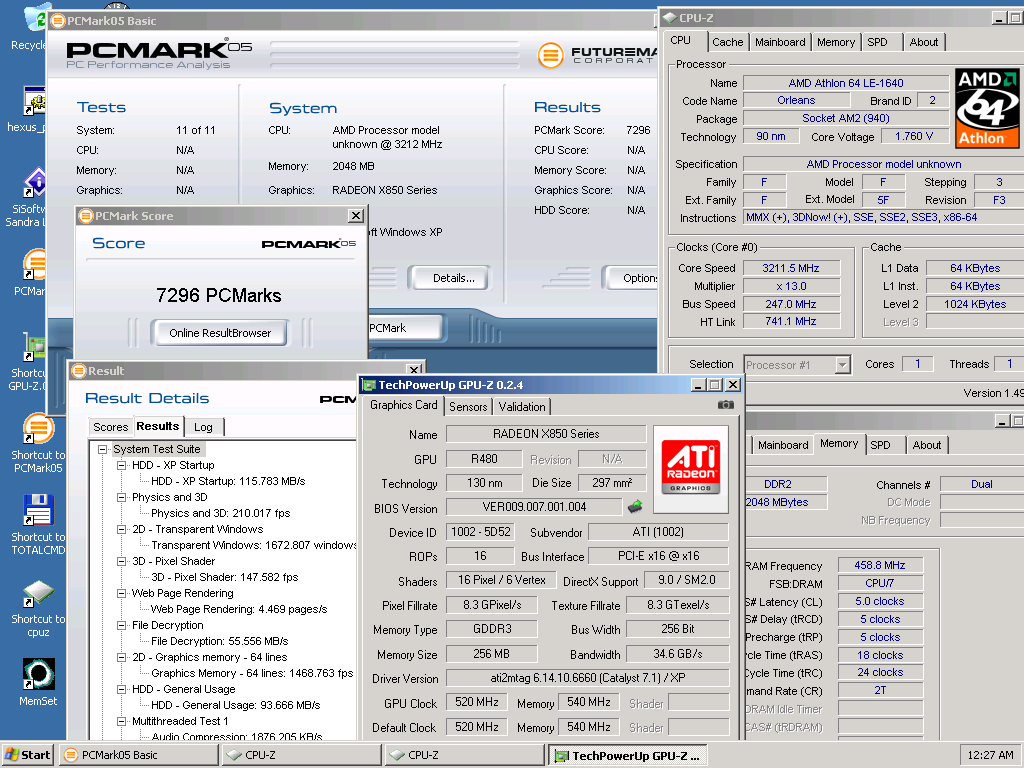Click the PCMark Score dialog title icon

(86, 216)
